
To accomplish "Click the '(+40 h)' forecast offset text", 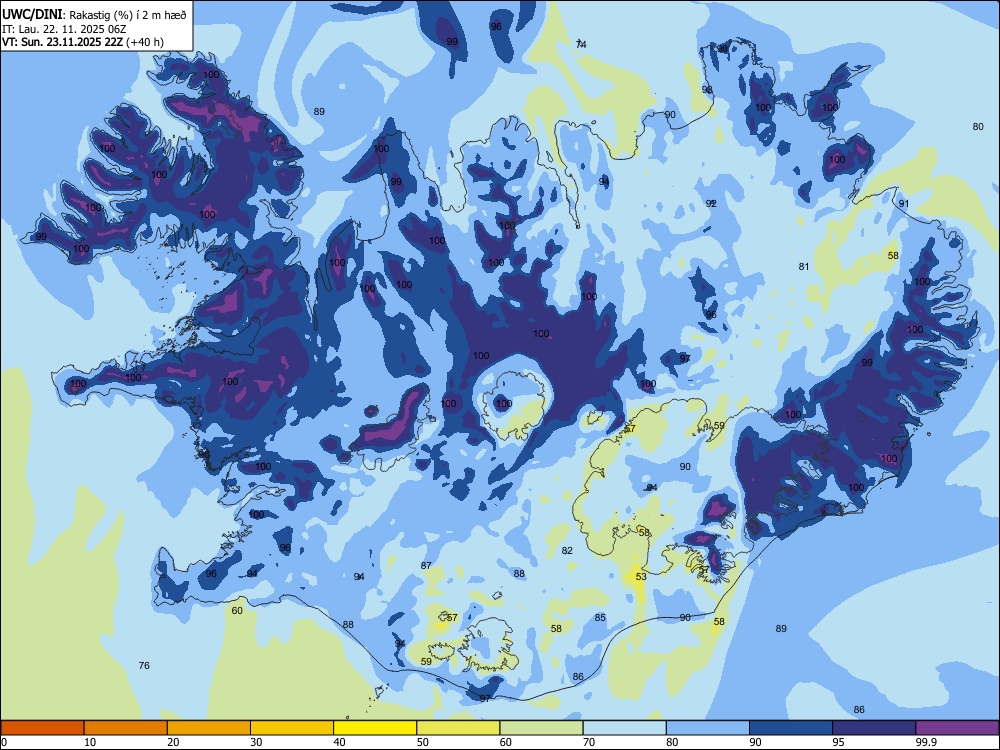I will pyautogui.click(x=145, y=42).
